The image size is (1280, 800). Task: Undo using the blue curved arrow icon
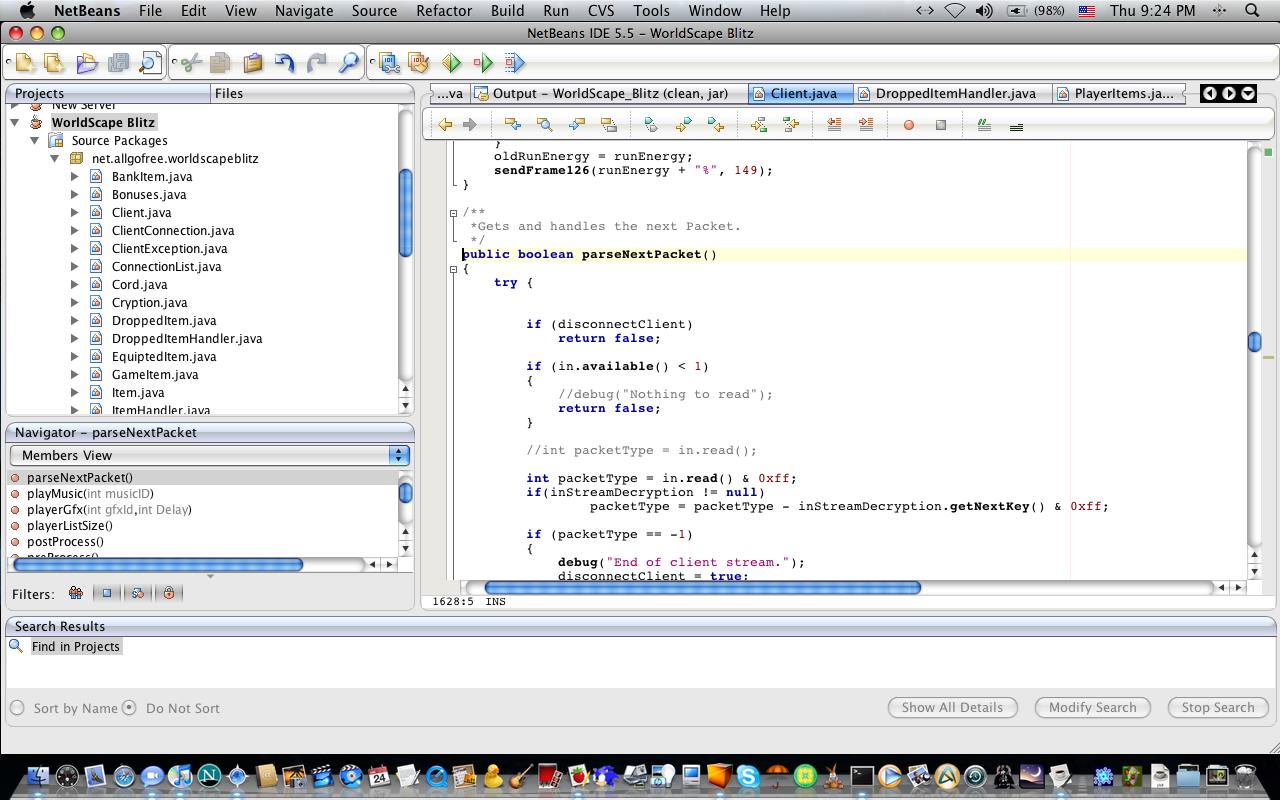click(285, 63)
